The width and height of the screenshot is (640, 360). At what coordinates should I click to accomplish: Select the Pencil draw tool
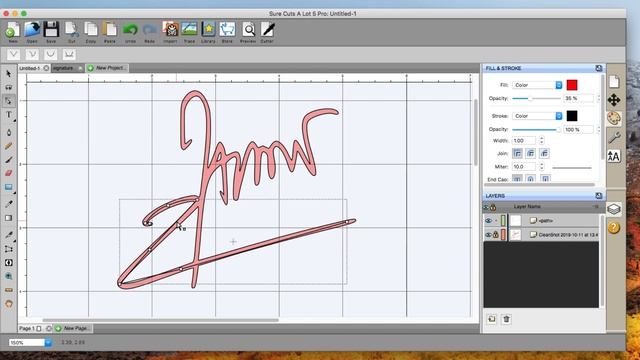coord(9,146)
